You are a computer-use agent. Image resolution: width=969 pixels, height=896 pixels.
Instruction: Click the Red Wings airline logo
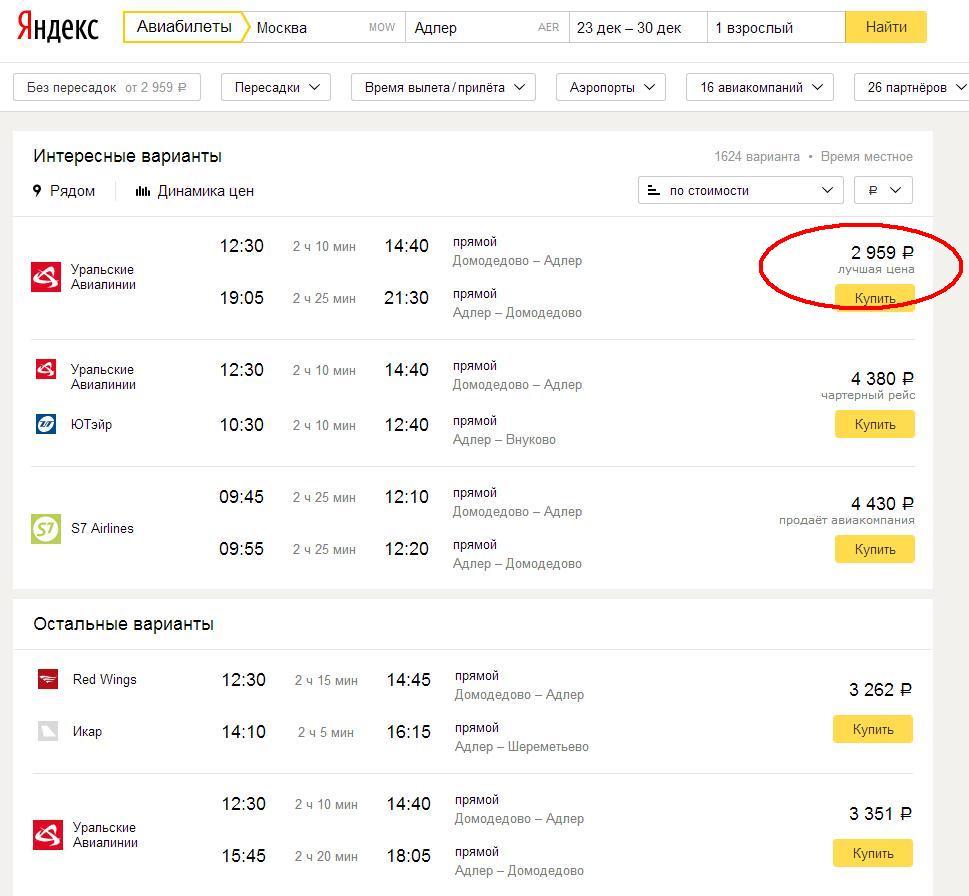tap(48, 679)
